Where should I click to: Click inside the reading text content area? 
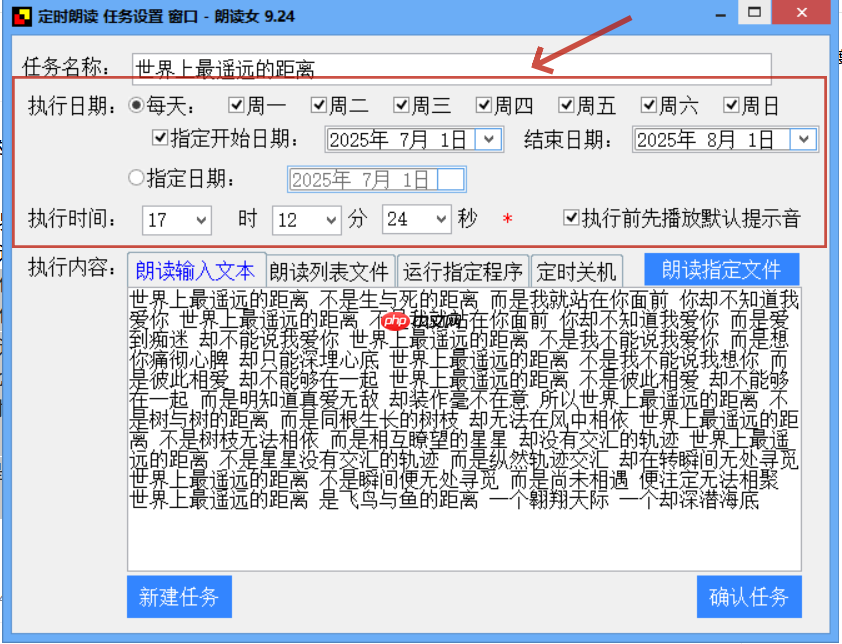tap(464, 429)
